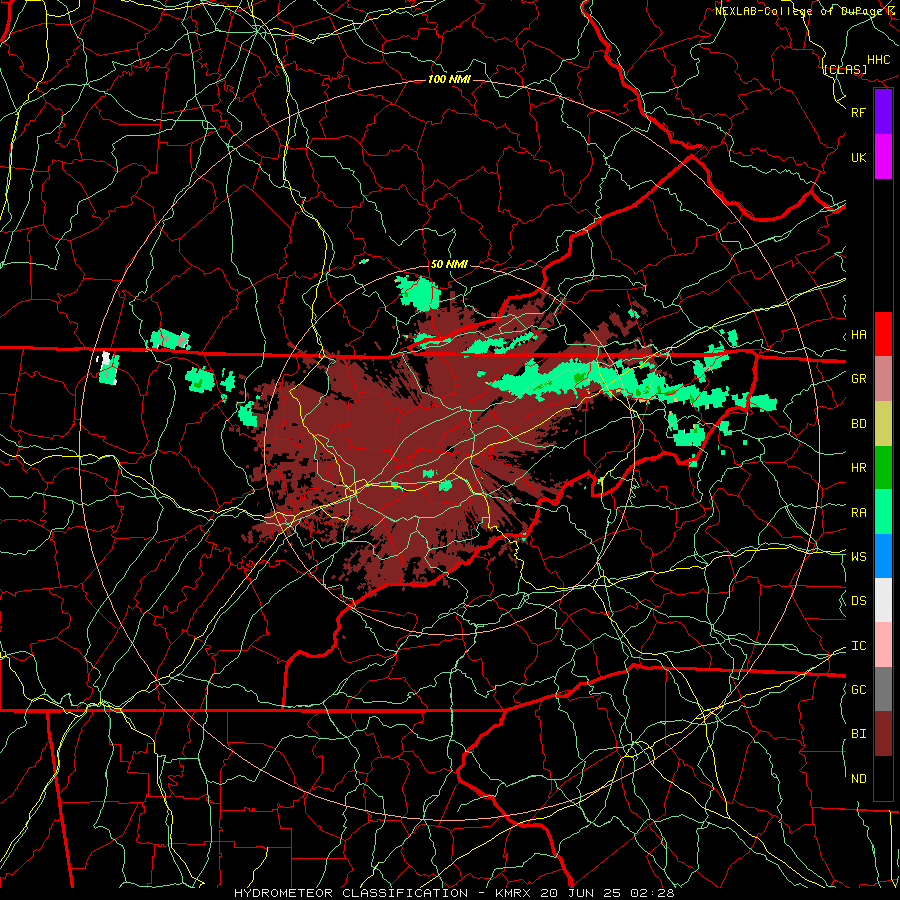This screenshot has width=900, height=900.
Task: Click the ND legend label
Action: 859,778
